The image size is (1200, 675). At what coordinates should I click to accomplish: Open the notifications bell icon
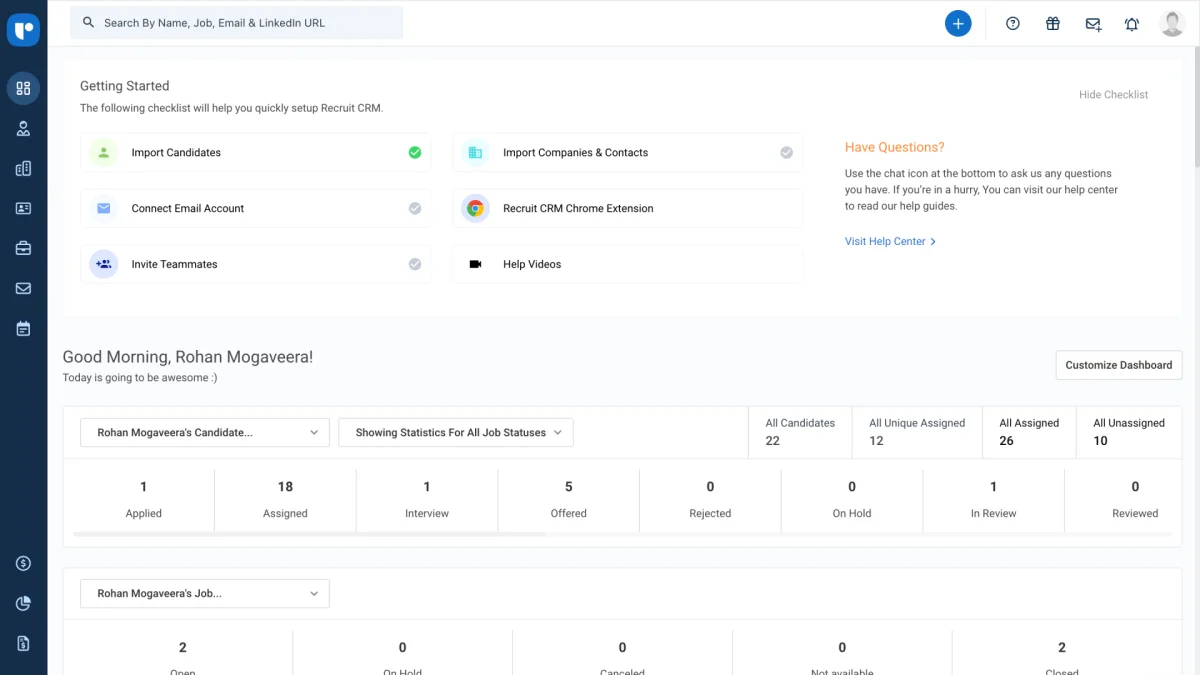[x=1131, y=24]
